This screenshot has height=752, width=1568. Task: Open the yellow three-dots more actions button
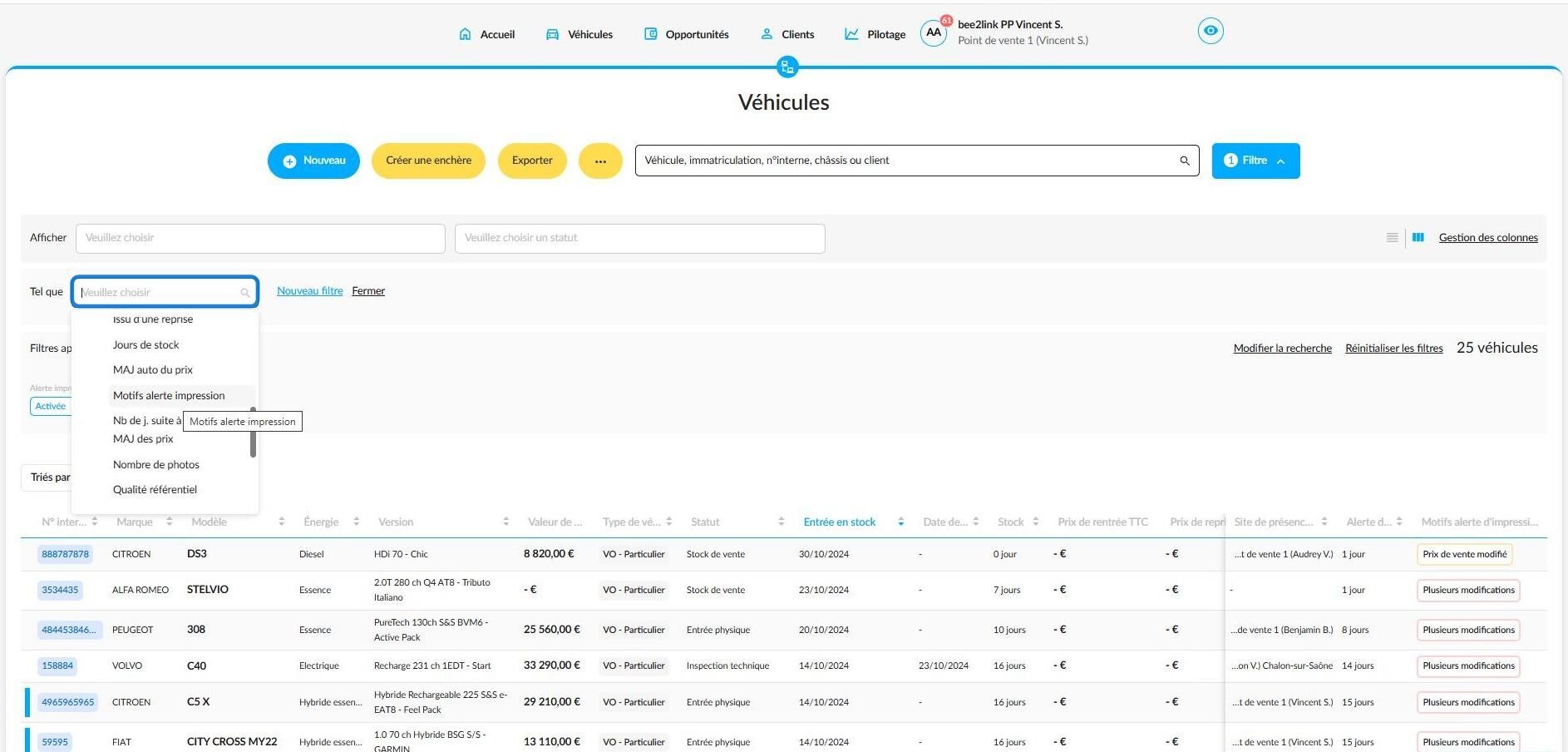pos(600,161)
